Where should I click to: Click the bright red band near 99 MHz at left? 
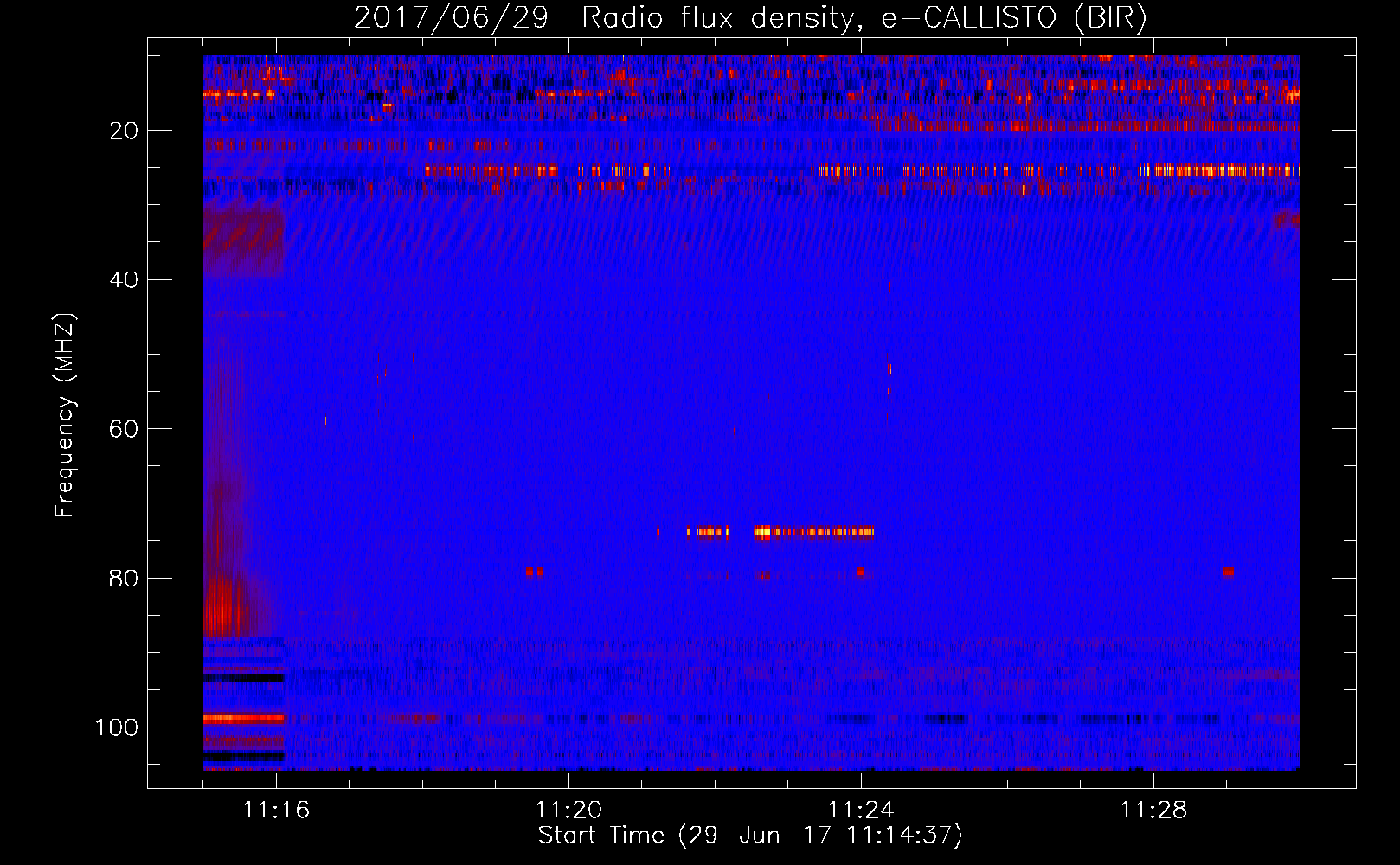[244, 718]
